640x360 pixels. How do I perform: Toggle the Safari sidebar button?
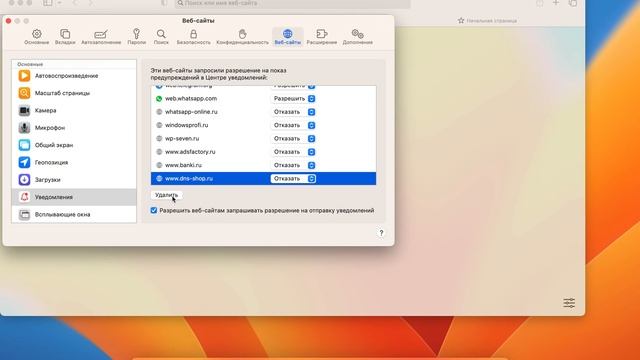tap(47, 3)
